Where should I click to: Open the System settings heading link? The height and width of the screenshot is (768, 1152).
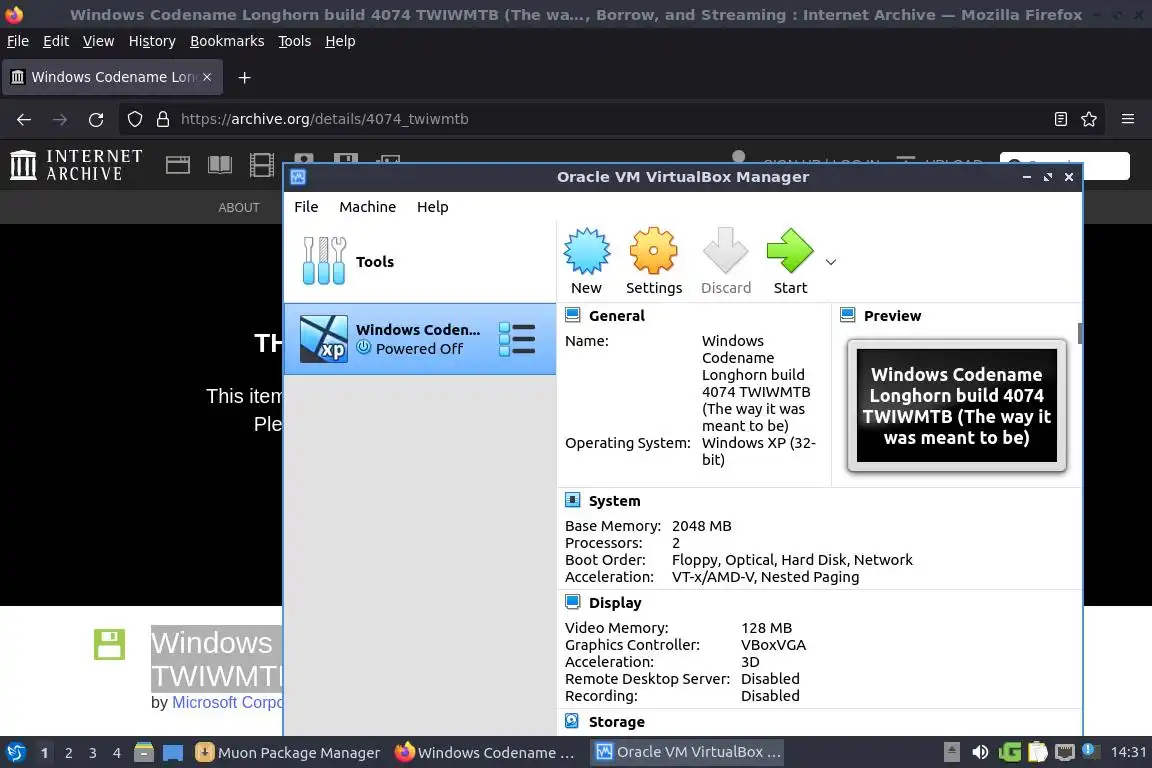614,501
